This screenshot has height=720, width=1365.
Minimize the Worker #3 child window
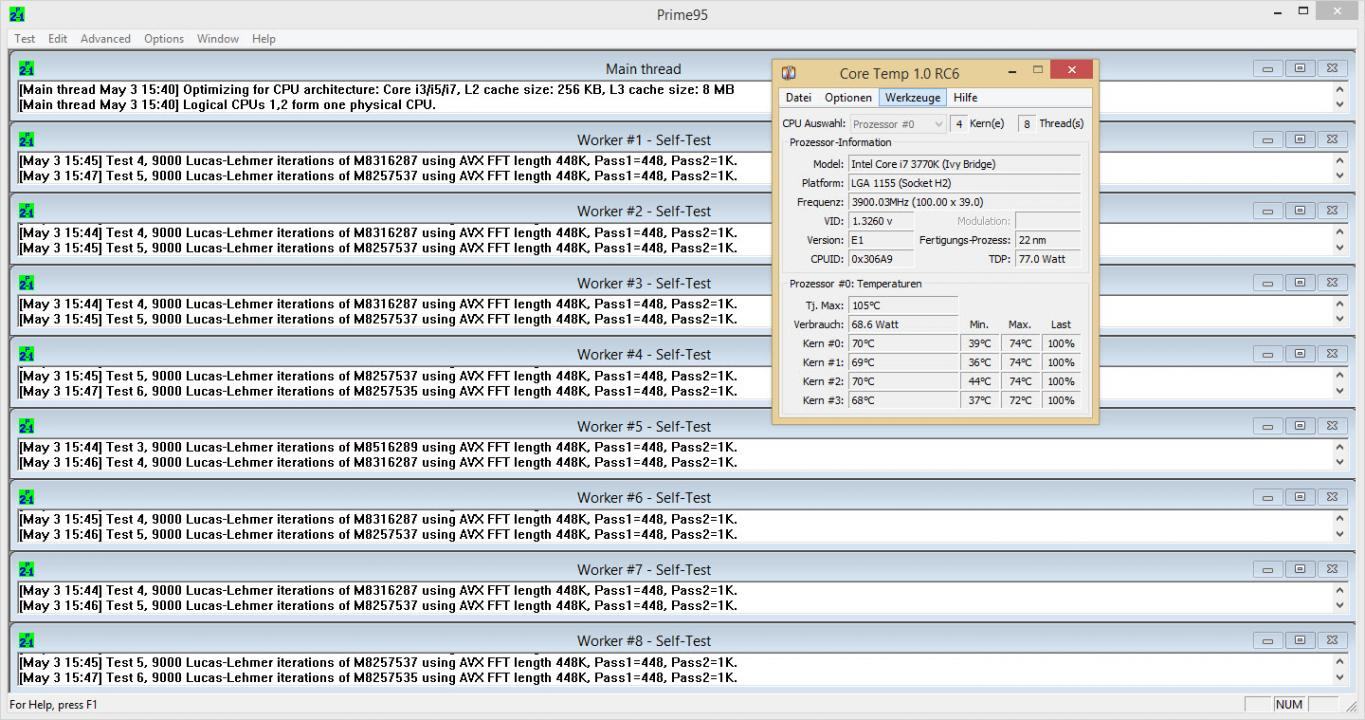[x=1268, y=282]
